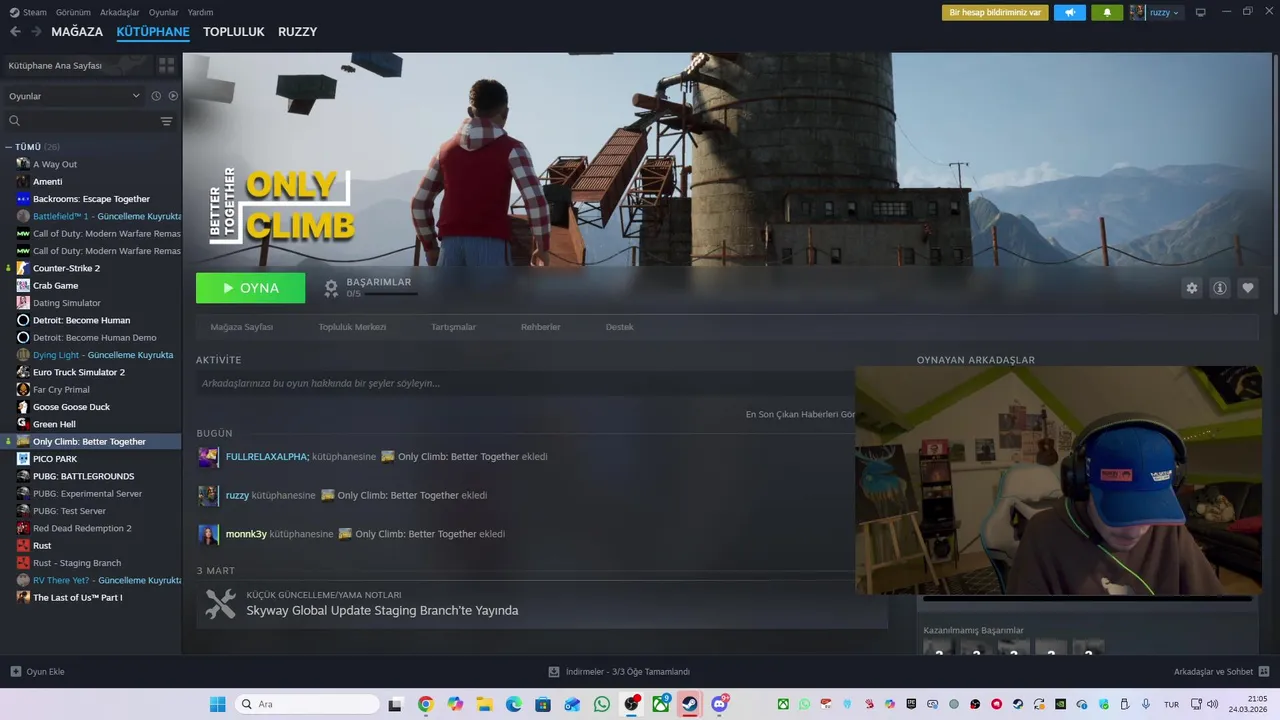1280x720 pixels.
Task: Open WhatsApp from the taskbar
Action: click(602, 704)
